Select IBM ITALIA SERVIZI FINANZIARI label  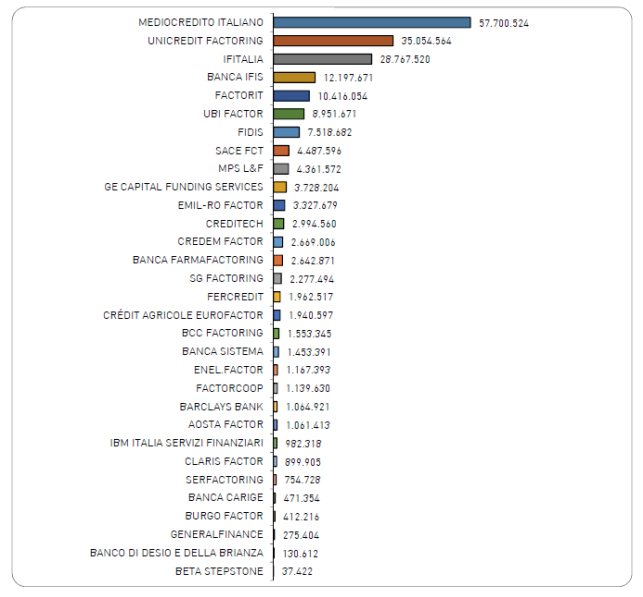tap(187, 443)
